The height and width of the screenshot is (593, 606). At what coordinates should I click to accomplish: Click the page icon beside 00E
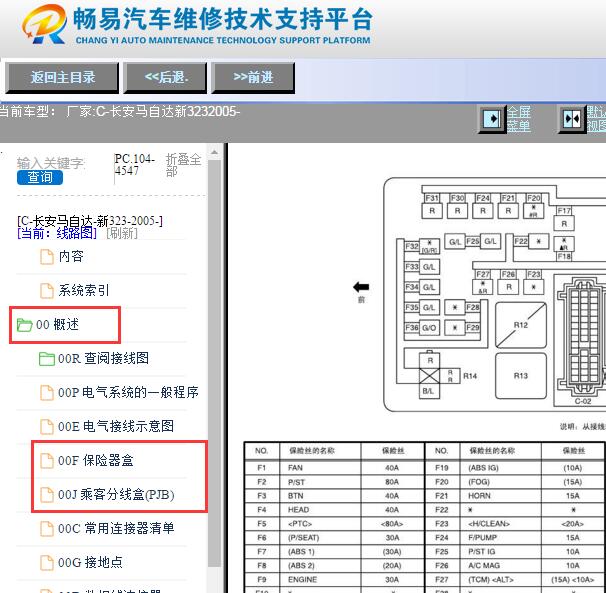(47, 427)
